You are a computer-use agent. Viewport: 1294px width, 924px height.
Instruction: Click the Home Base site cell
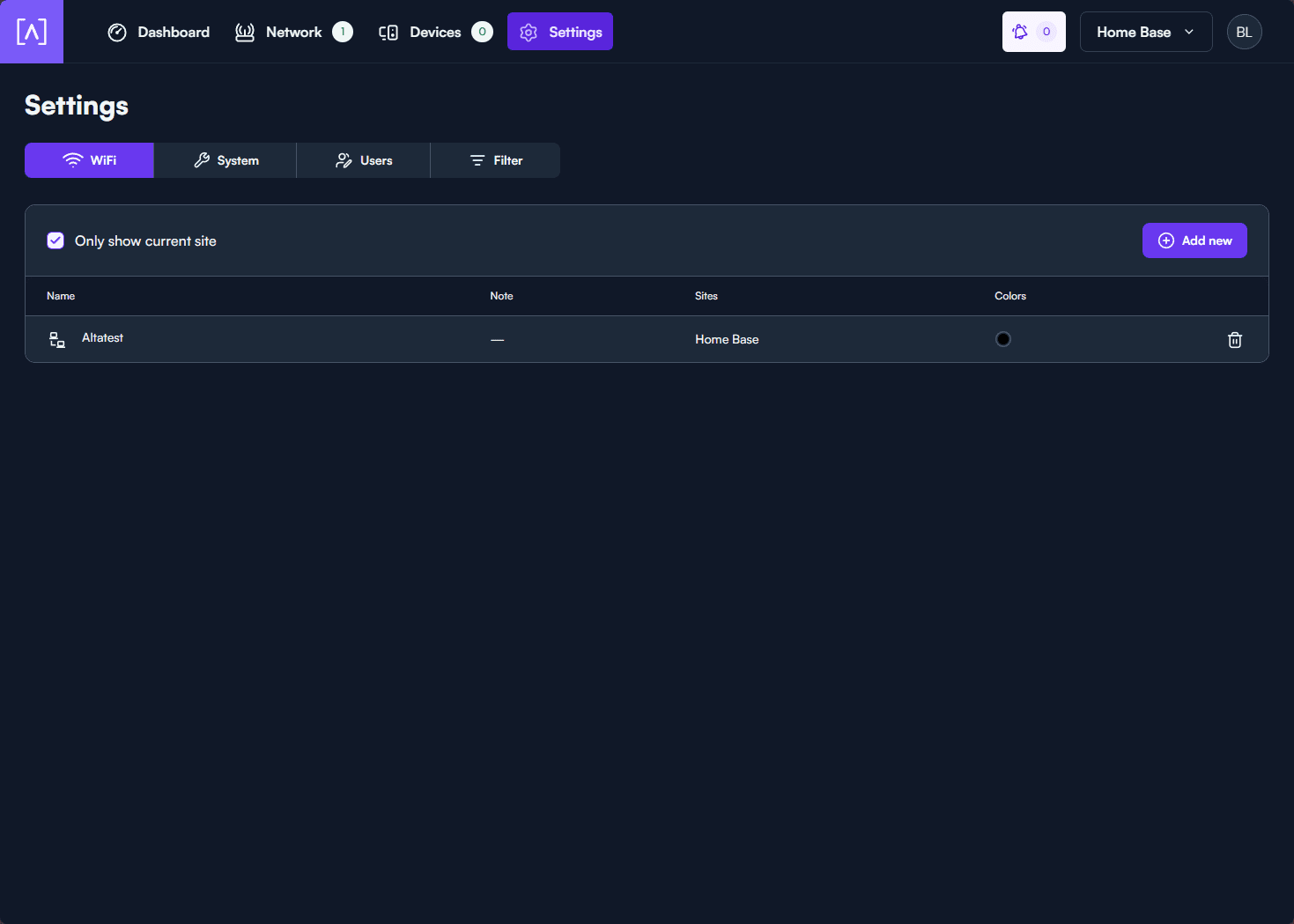point(727,339)
